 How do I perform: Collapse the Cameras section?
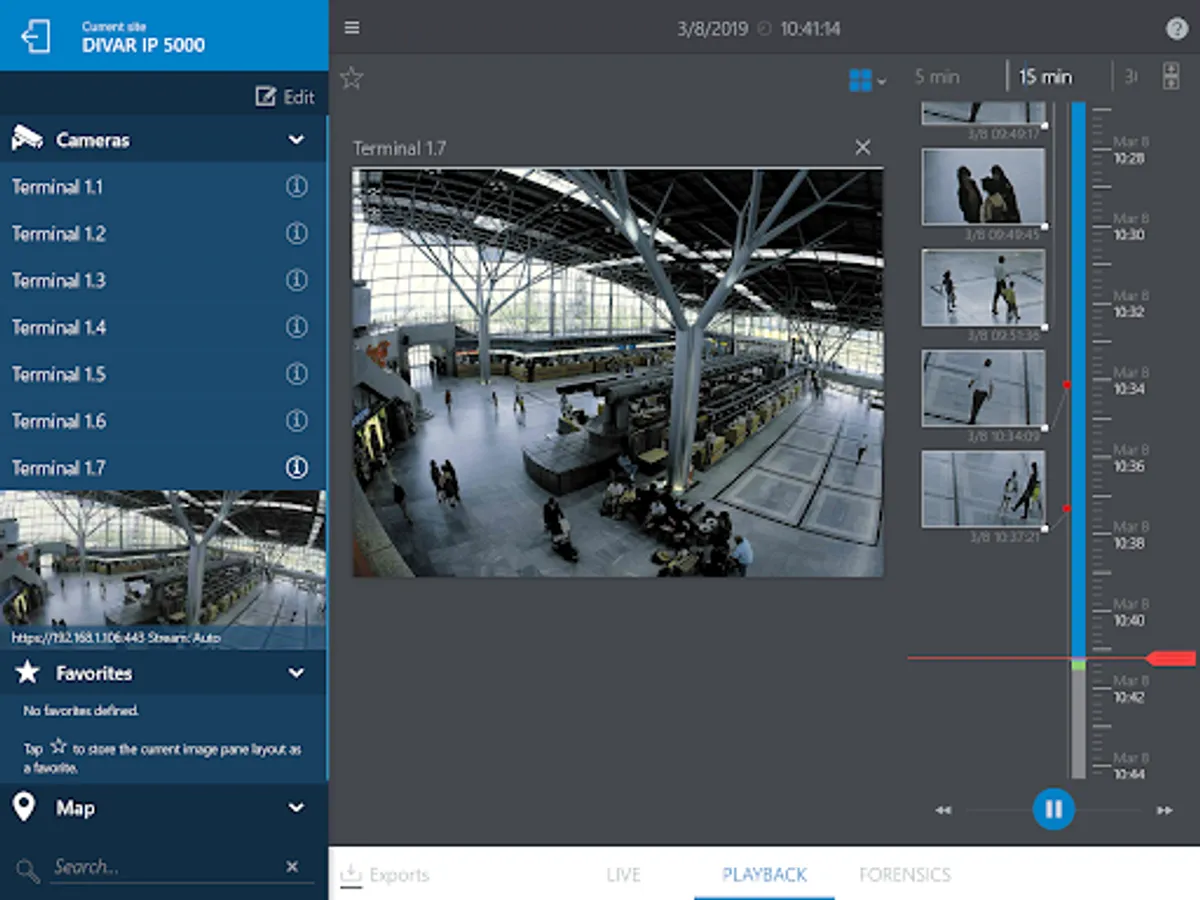tap(296, 140)
